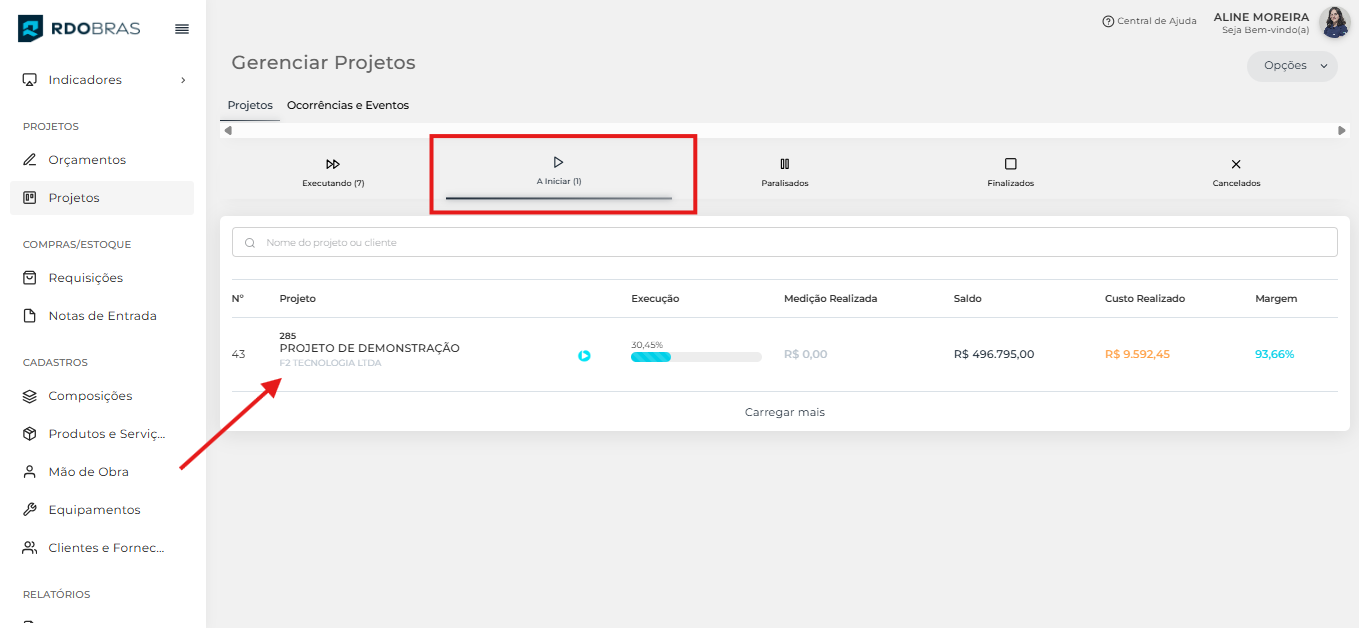Click the project name search field

(x=784, y=242)
